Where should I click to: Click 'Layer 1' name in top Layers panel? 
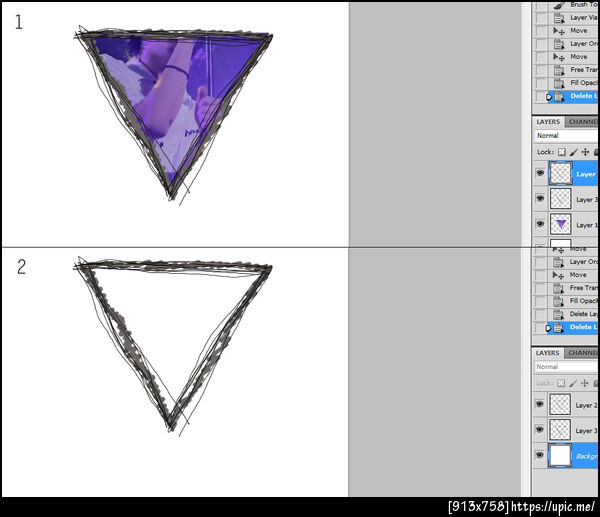point(586,225)
